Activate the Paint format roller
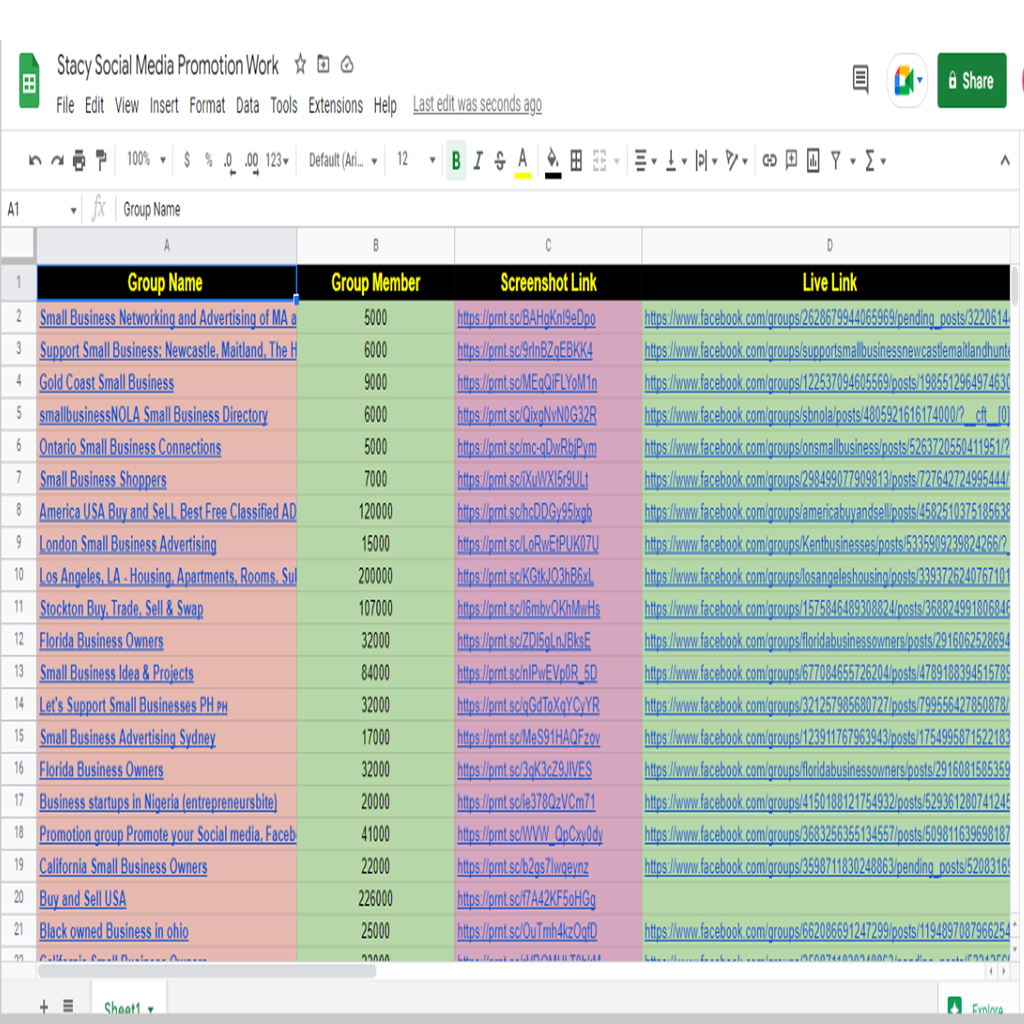This screenshot has height=1024, width=1024. pos(101,160)
